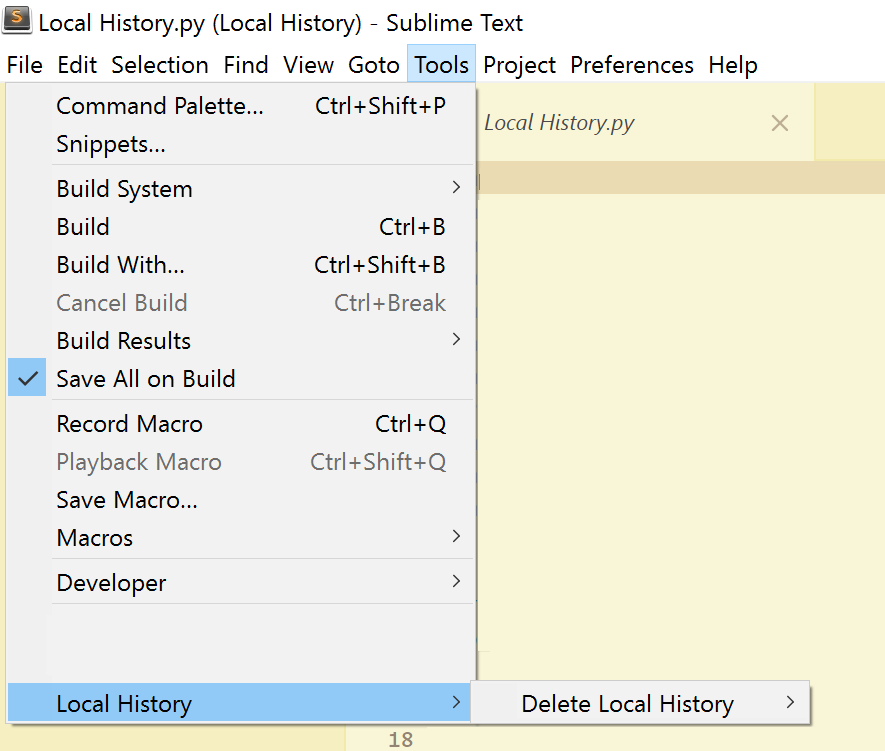The height and width of the screenshot is (751, 885).
Task: Open the Help menu
Action: pyautogui.click(x=733, y=65)
